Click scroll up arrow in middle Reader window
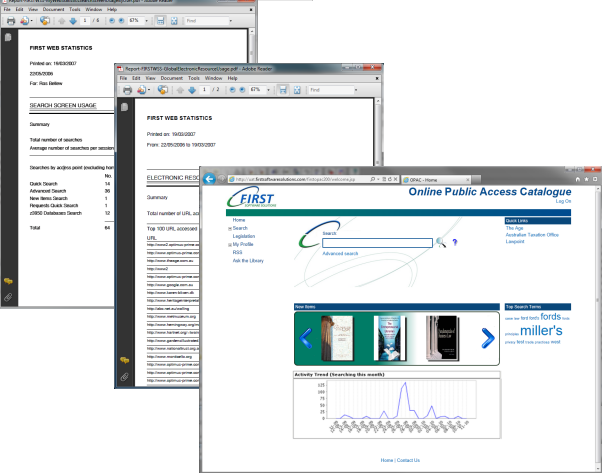This screenshot has height=473, width=602. pos(378,101)
